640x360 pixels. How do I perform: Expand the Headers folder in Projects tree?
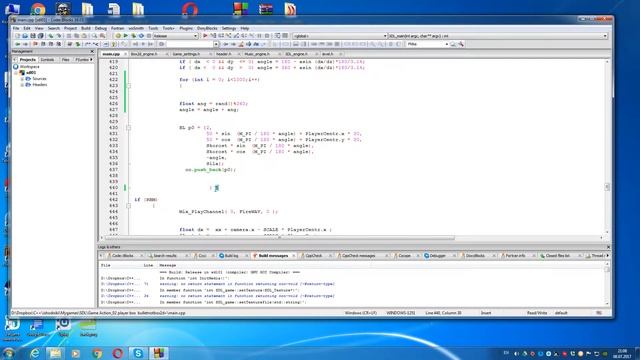[22, 85]
